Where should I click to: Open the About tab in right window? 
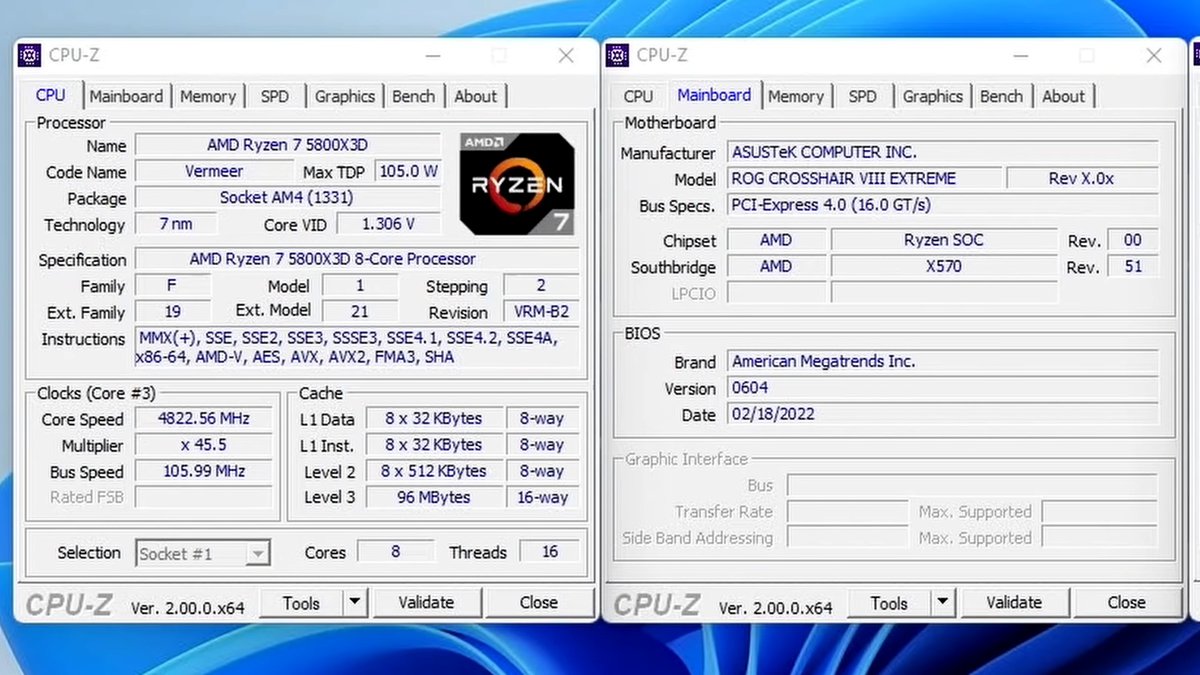point(1063,97)
